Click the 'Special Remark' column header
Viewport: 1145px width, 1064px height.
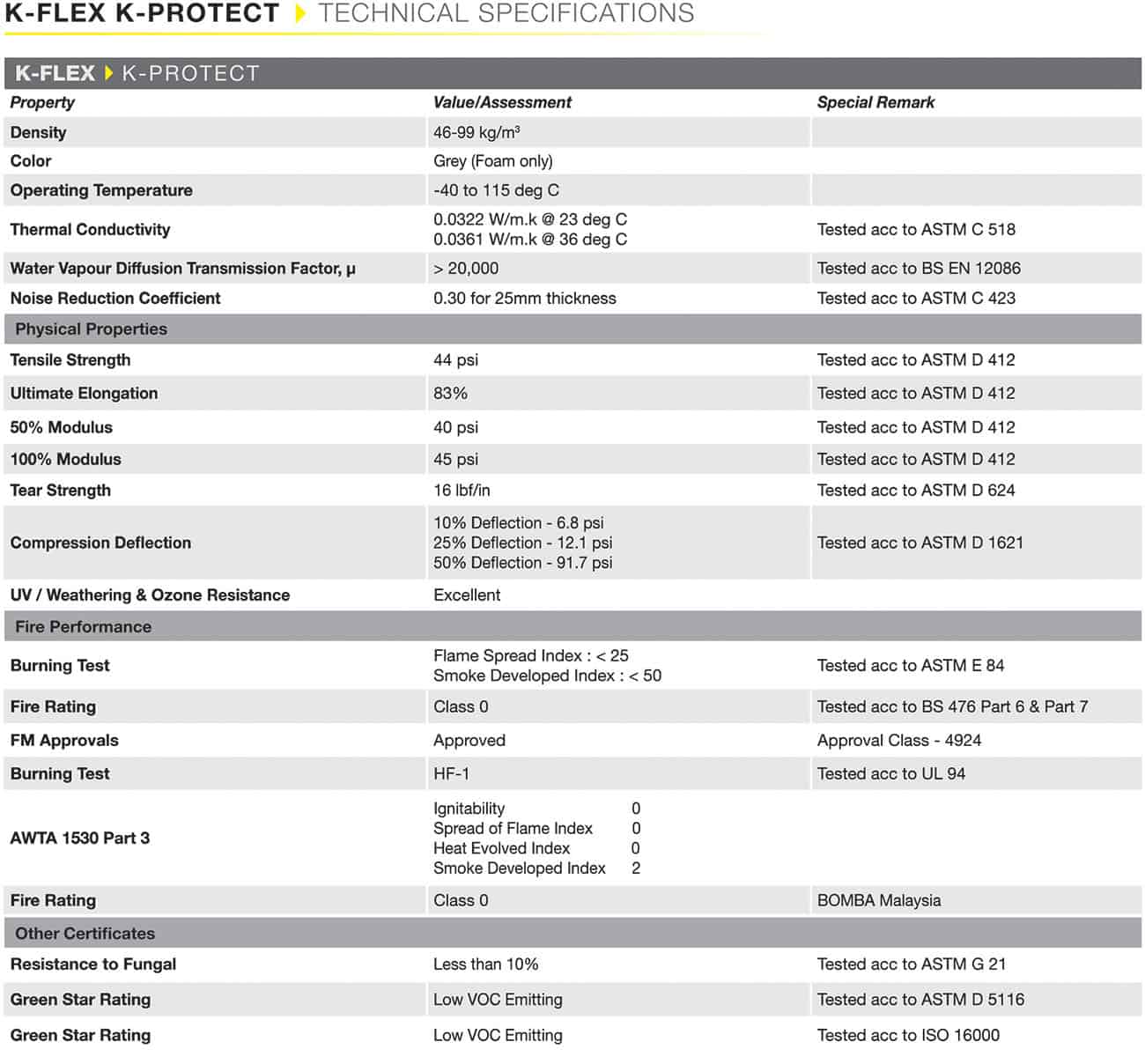(875, 102)
